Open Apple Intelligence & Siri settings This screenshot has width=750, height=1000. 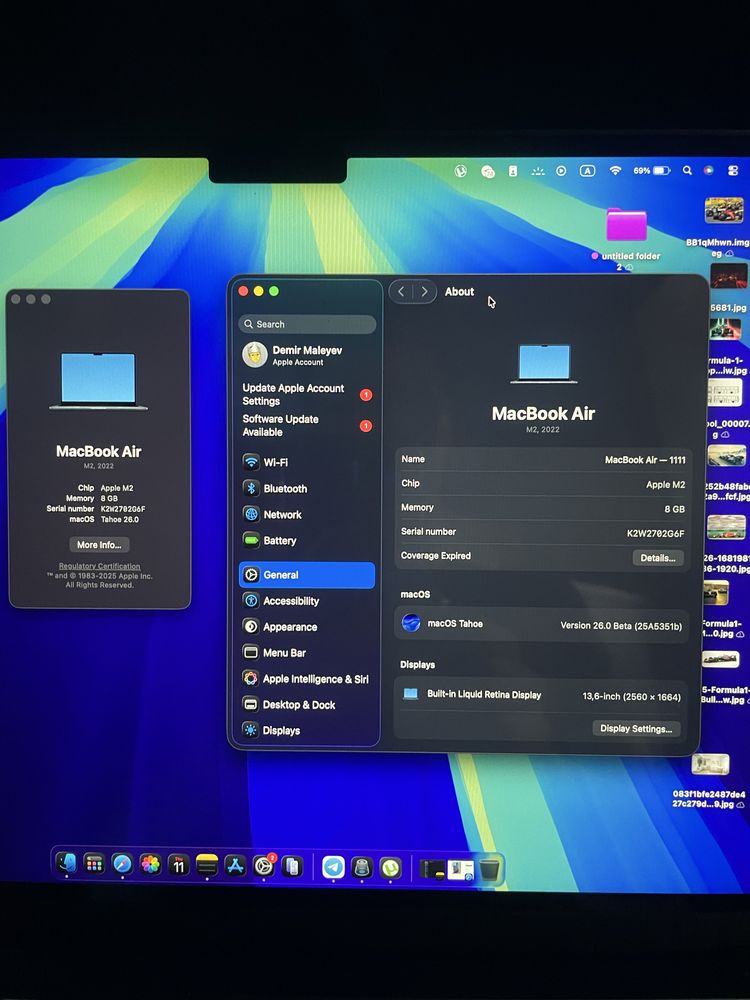[307, 679]
